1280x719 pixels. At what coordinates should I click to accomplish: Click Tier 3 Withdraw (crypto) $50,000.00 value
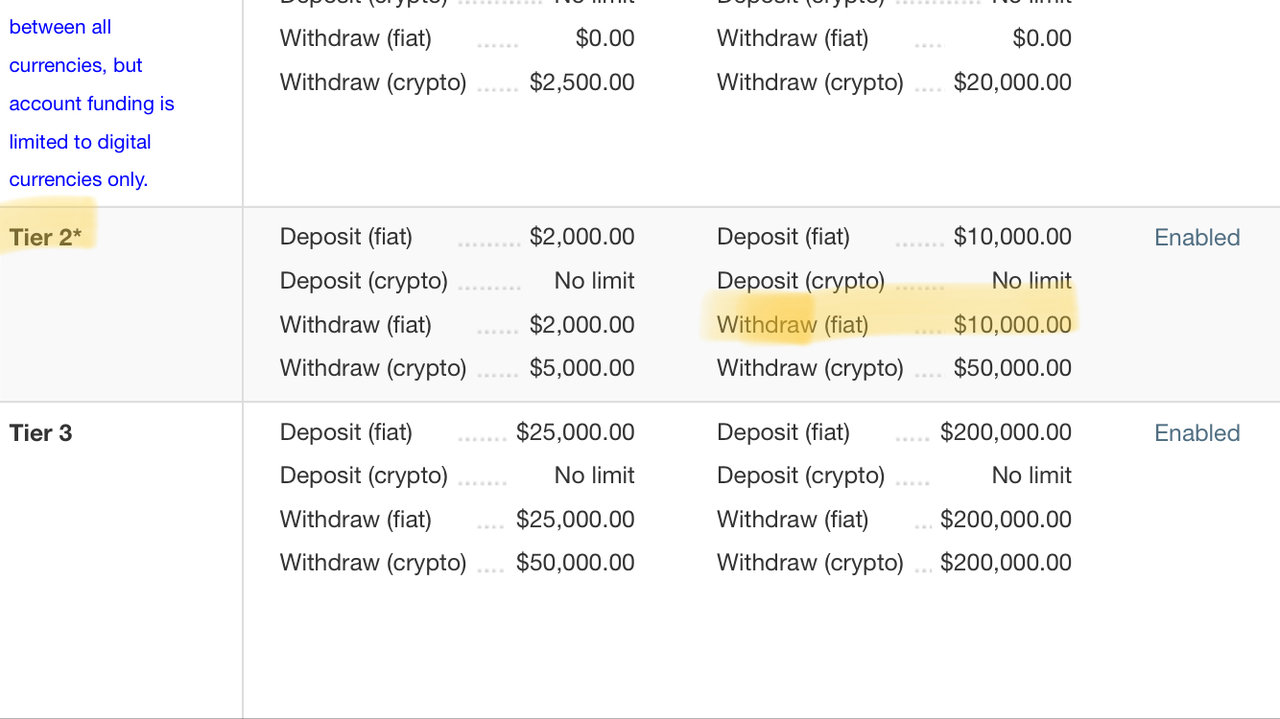pyautogui.click(x=575, y=563)
